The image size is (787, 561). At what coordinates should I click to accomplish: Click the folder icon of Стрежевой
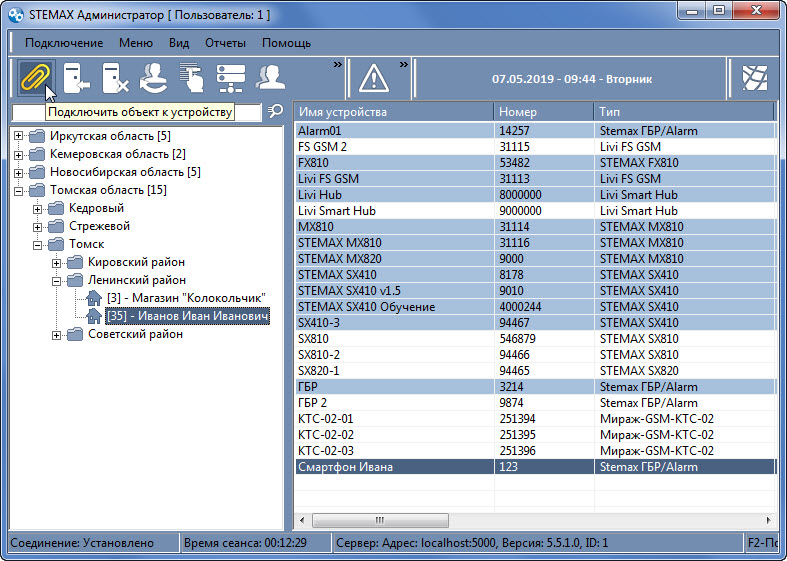[56, 226]
